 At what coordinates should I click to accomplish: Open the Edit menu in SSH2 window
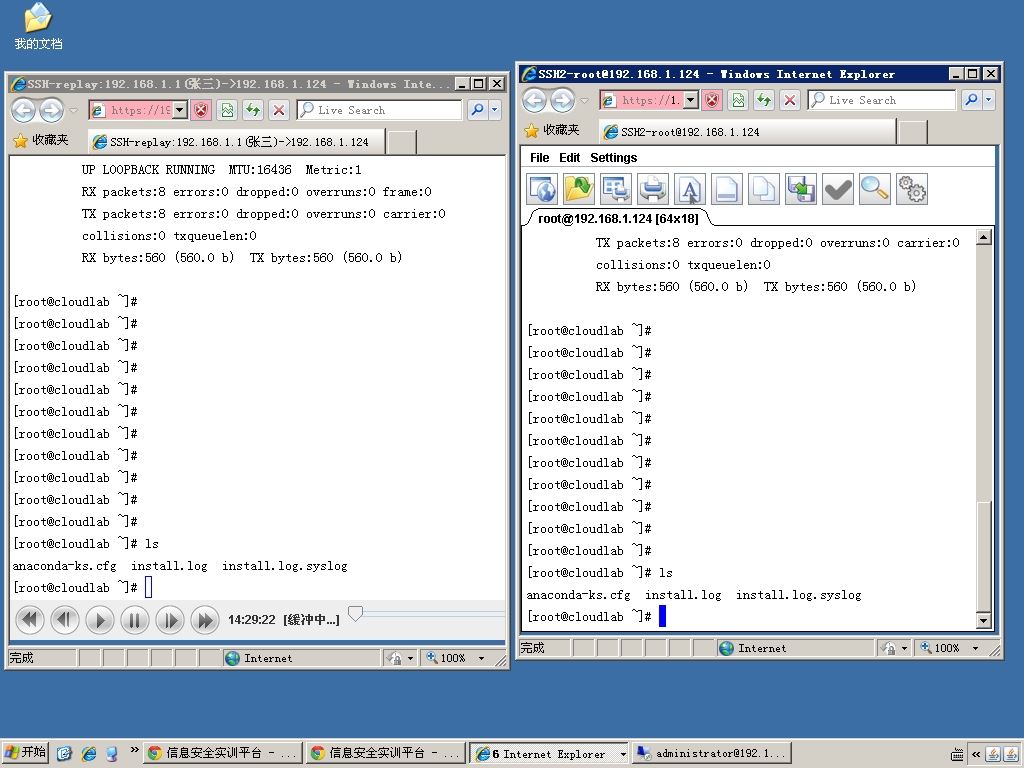click(x=569, y=157)
